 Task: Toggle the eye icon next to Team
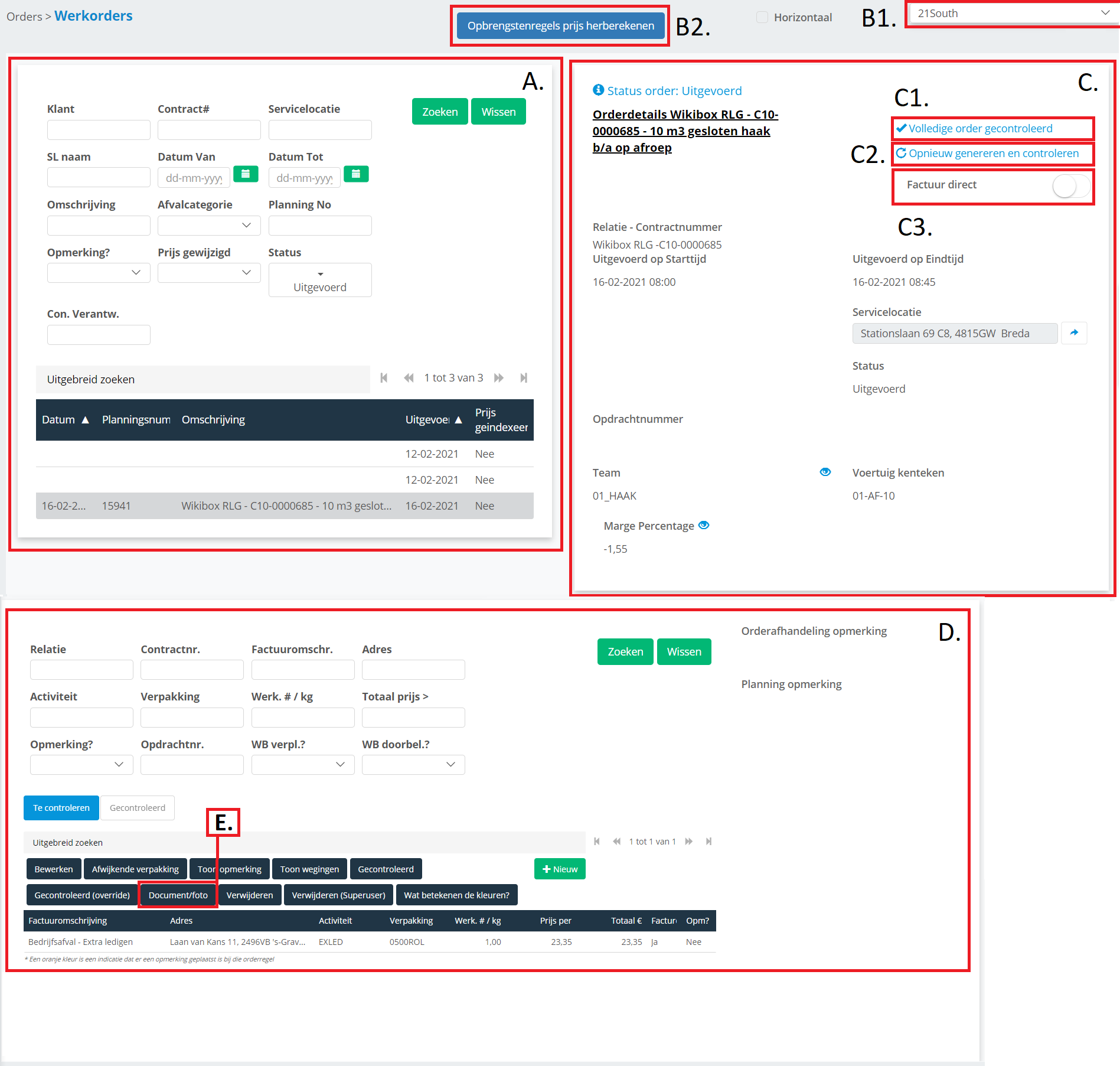pyautogui.click(x=825, y=472)
